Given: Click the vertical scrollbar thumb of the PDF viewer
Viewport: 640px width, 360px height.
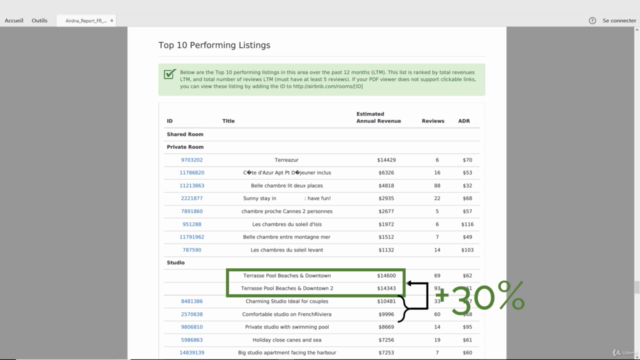Looking at the screenshot, I should (x=637, y=287).
